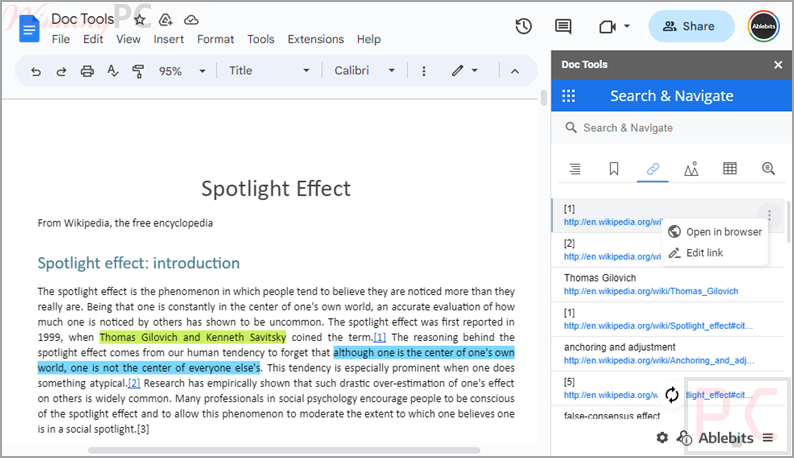This screenshot has width=794, height=458.
Task: Click the document vertical scrollbar
Action: [x=544, y=97]
